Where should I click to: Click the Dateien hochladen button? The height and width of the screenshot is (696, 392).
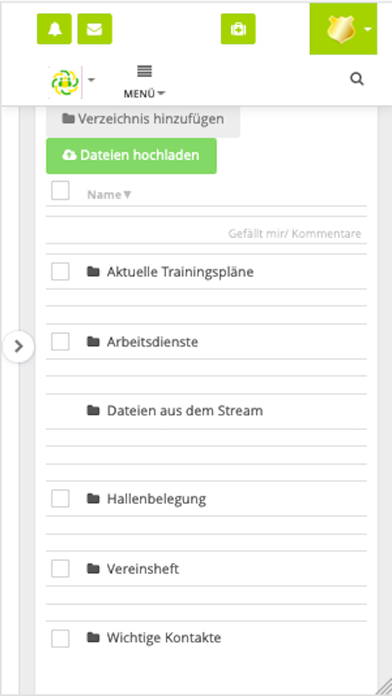131,156
